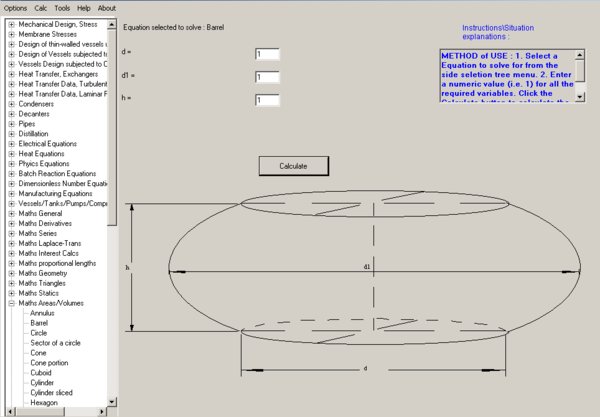600x417 pixels.
Task: Open the About menu
Action: tap(107, 8)
